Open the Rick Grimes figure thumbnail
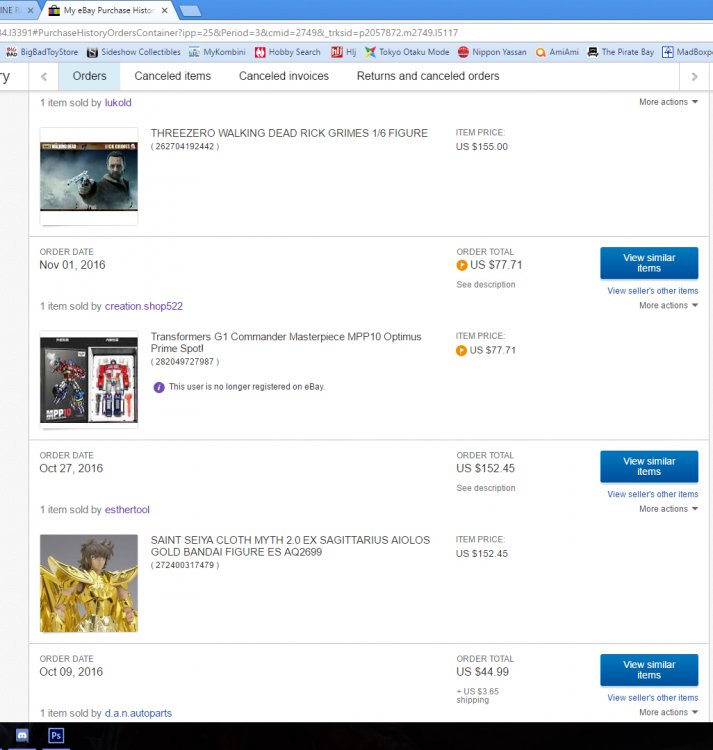The height and width of the screenshot is (750, 713). pyautogui.click(x=89, y=176)
